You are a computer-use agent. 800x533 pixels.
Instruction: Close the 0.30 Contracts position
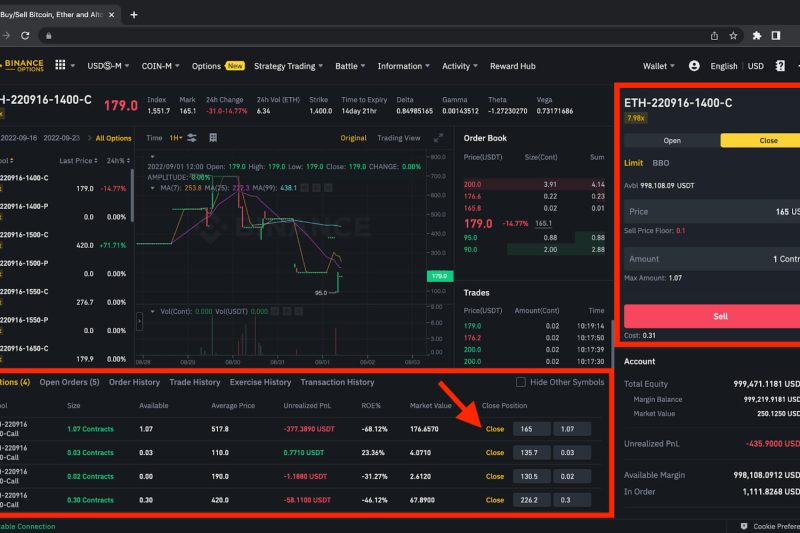pyautogui.click(x=495, y=500)
